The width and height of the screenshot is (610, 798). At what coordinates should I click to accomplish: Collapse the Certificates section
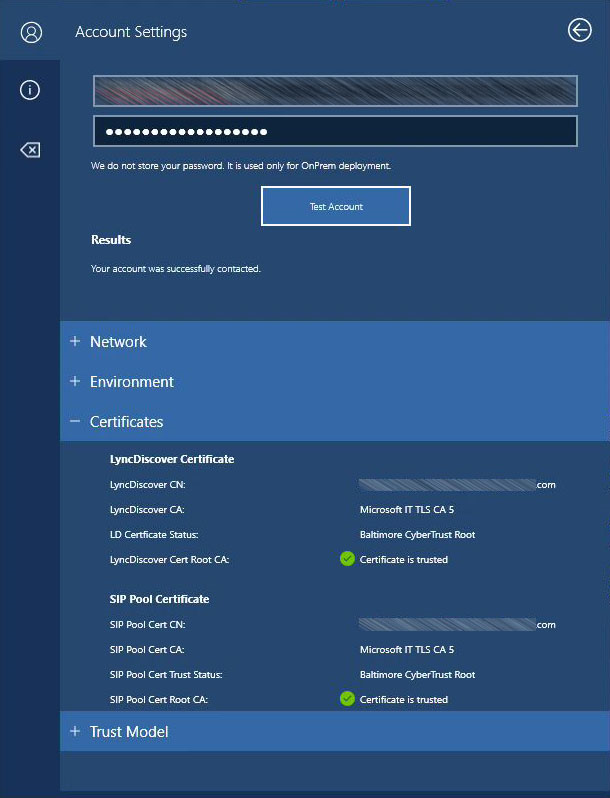[x=126, y=422]
